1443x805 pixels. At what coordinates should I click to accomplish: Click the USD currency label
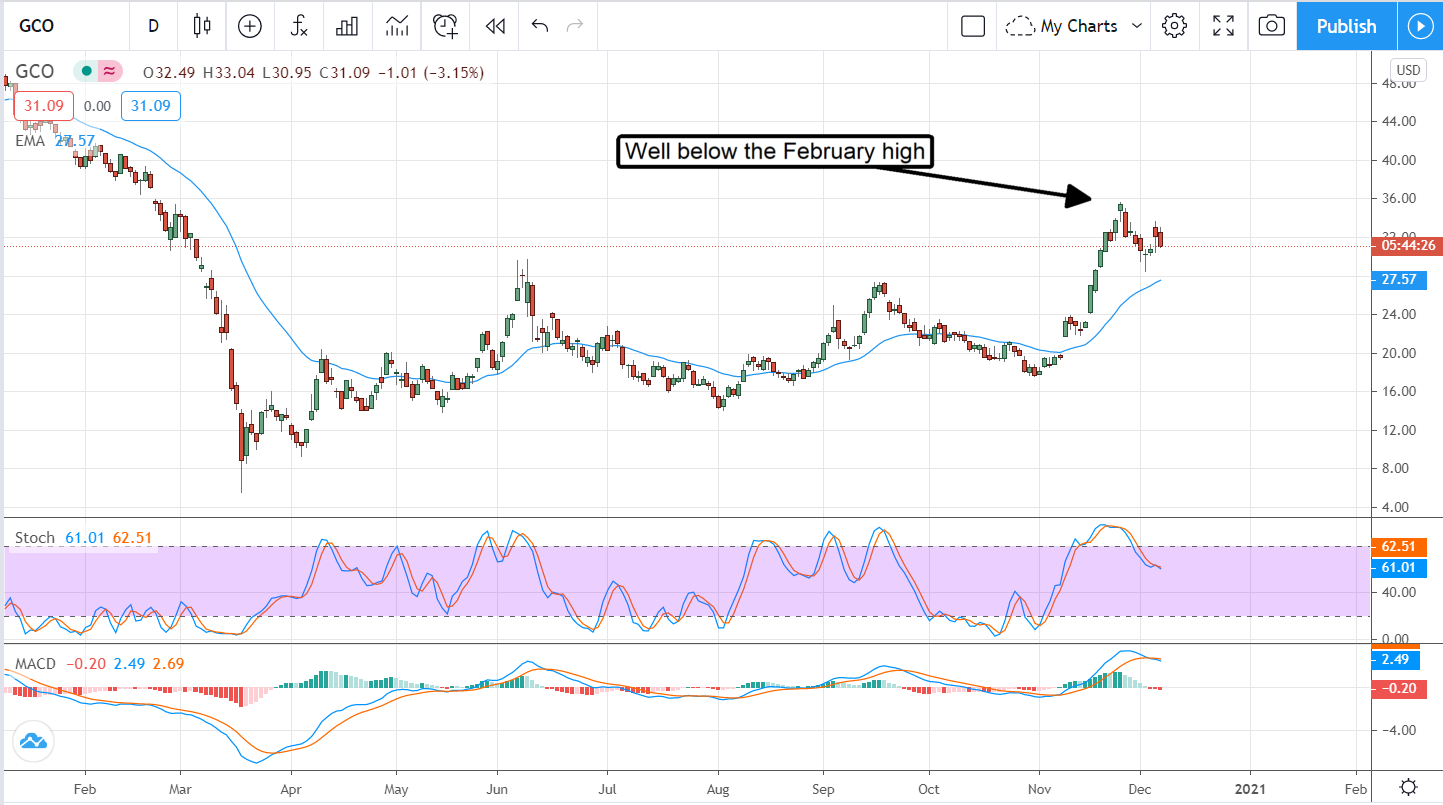(1408, 70)
